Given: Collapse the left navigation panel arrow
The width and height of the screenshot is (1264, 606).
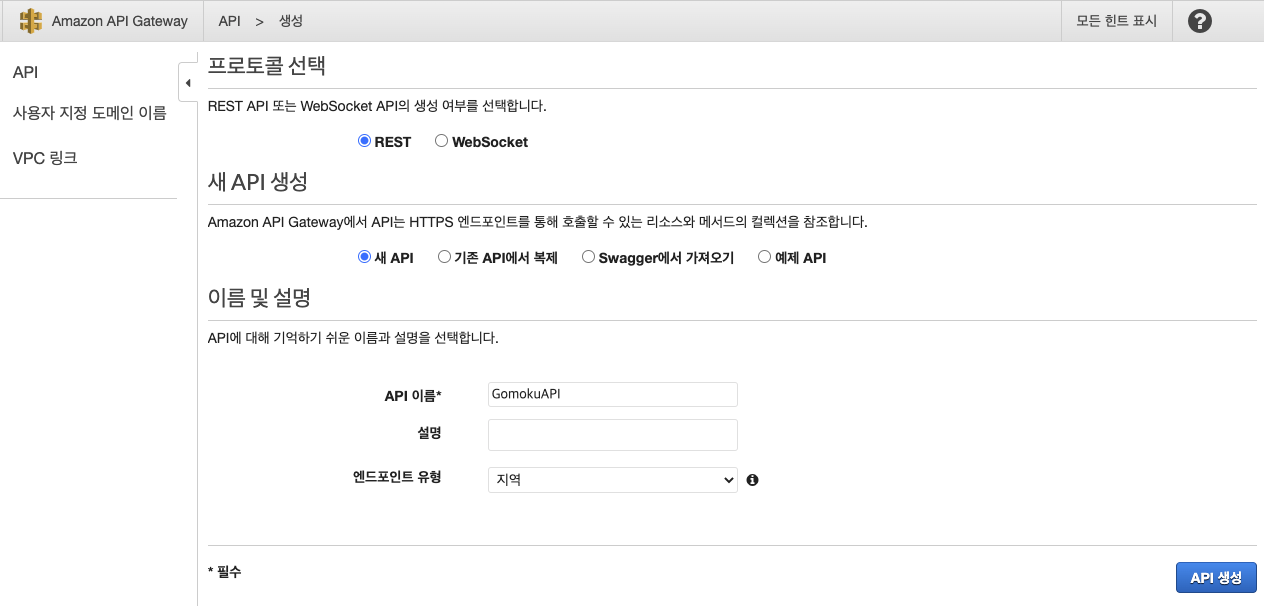Looking at the screenshot, I should click(x=188, y=82).
